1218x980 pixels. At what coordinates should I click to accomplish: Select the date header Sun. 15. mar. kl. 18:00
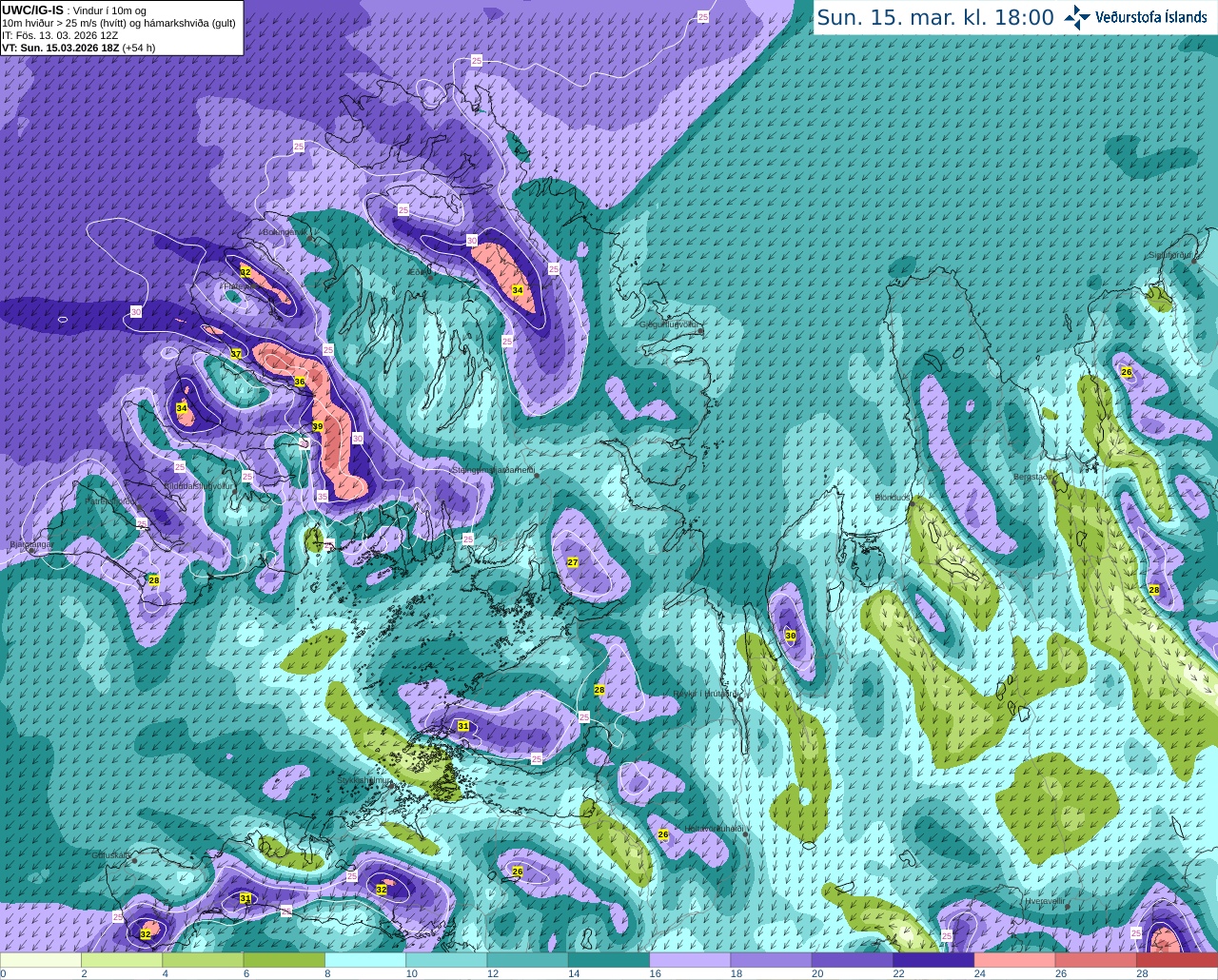935,17
